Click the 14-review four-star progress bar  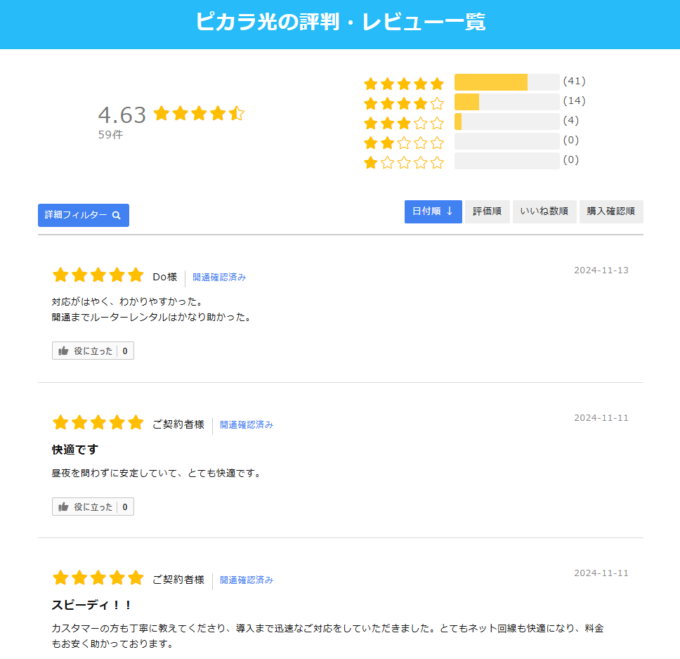click(x=507, y=102)
